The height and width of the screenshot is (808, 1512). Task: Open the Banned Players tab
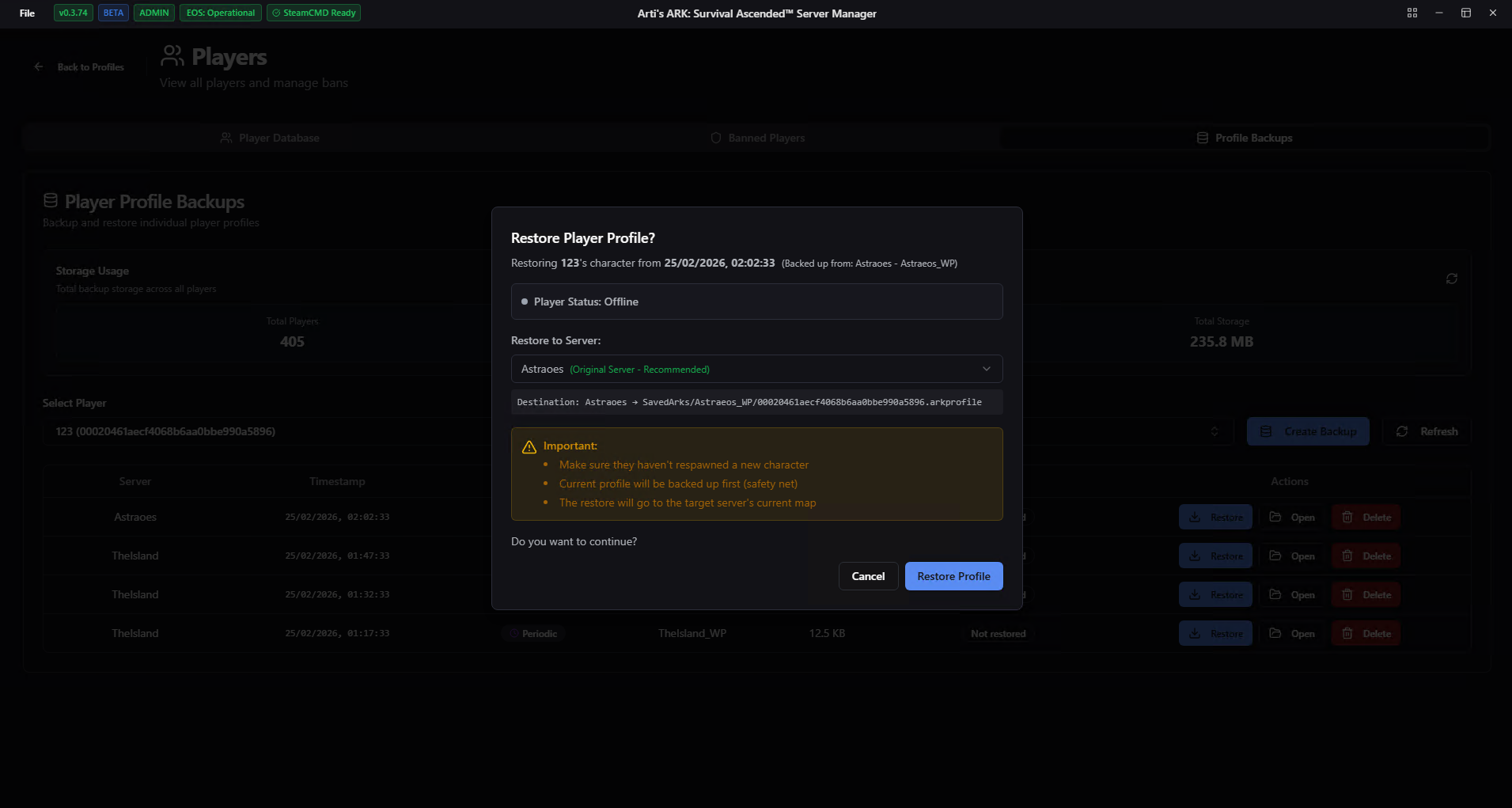[x=757, y=138]
